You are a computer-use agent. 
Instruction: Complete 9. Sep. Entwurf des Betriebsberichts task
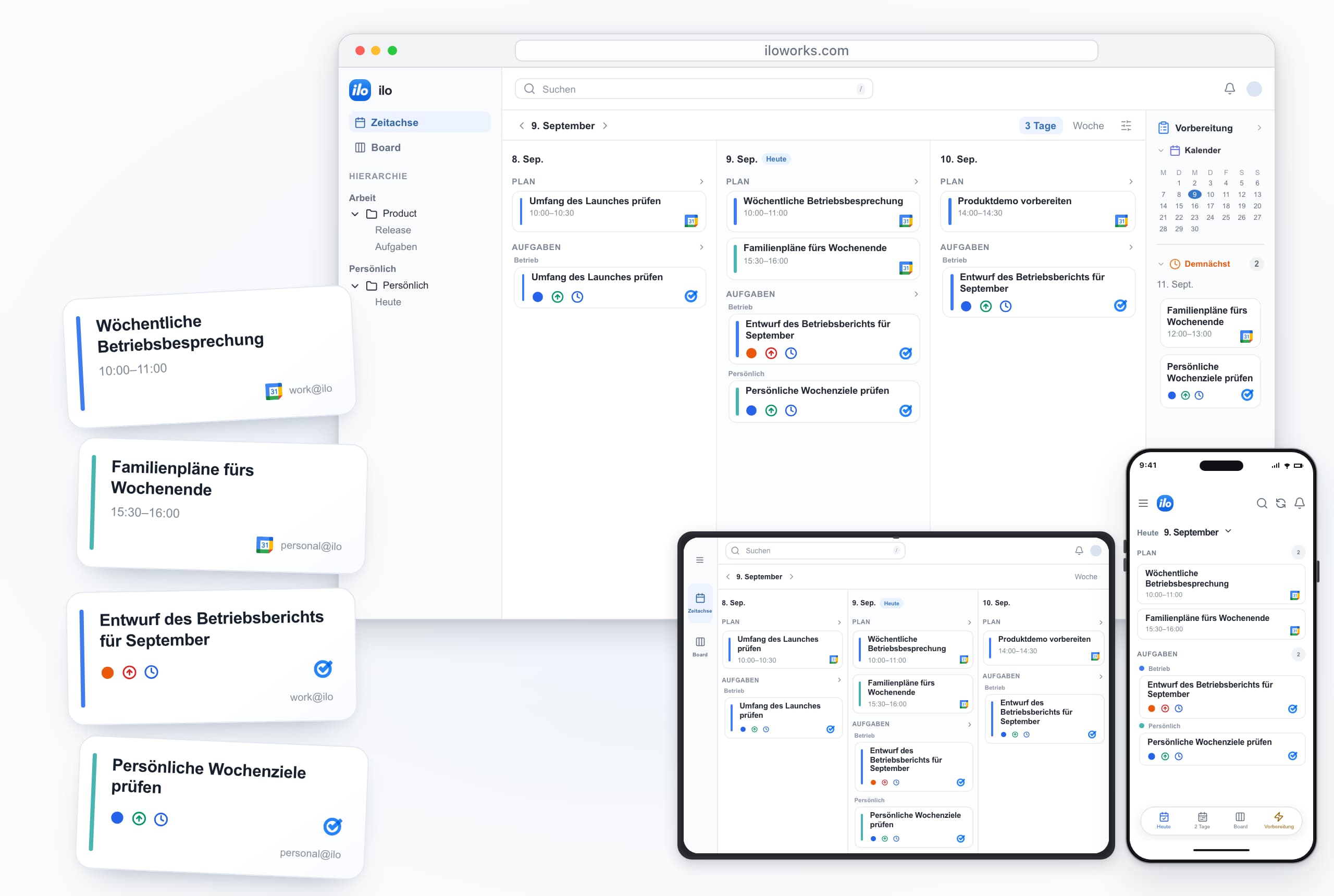pos(905,353)
